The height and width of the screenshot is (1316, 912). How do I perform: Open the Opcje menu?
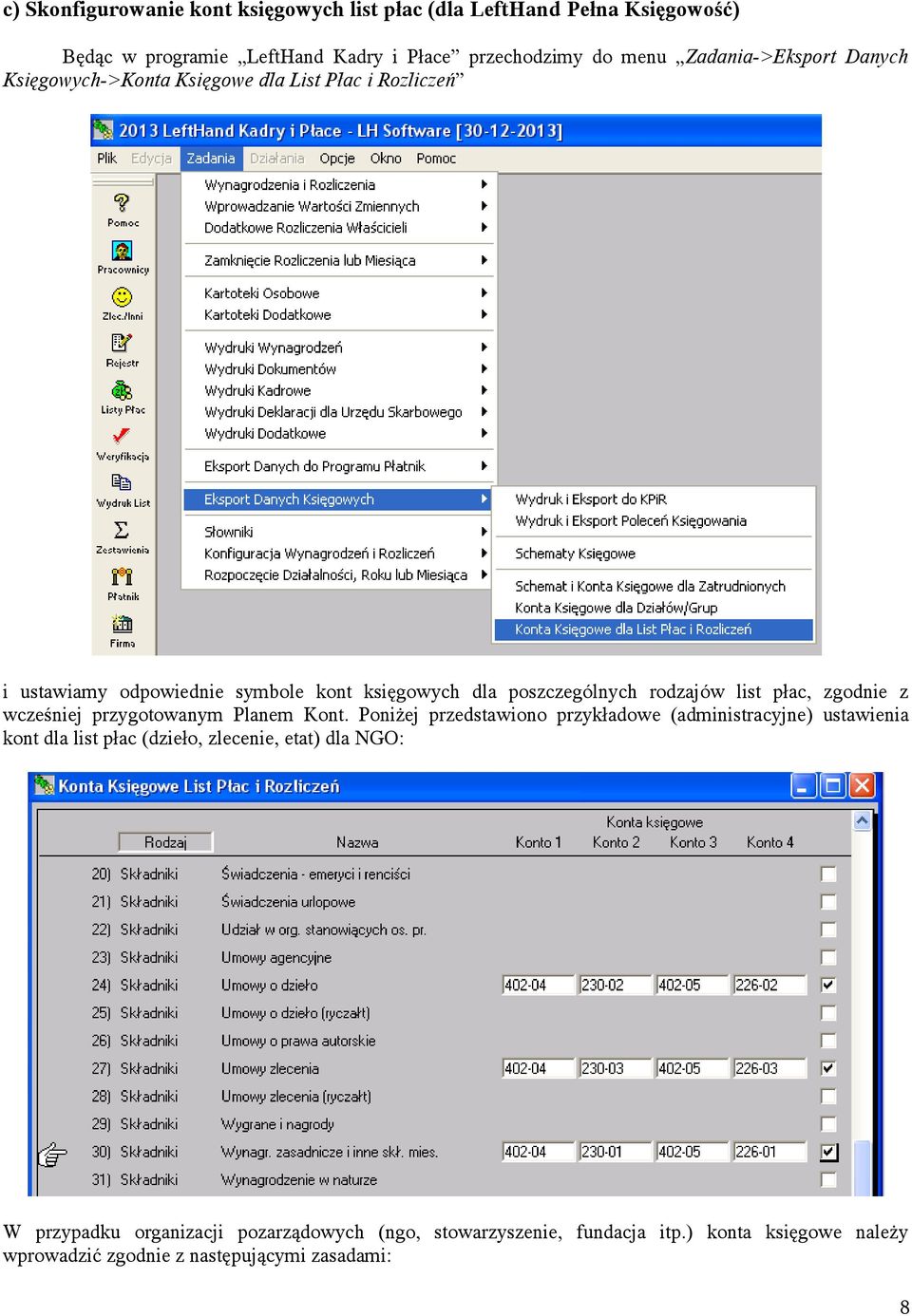click(x=337, y=159)
